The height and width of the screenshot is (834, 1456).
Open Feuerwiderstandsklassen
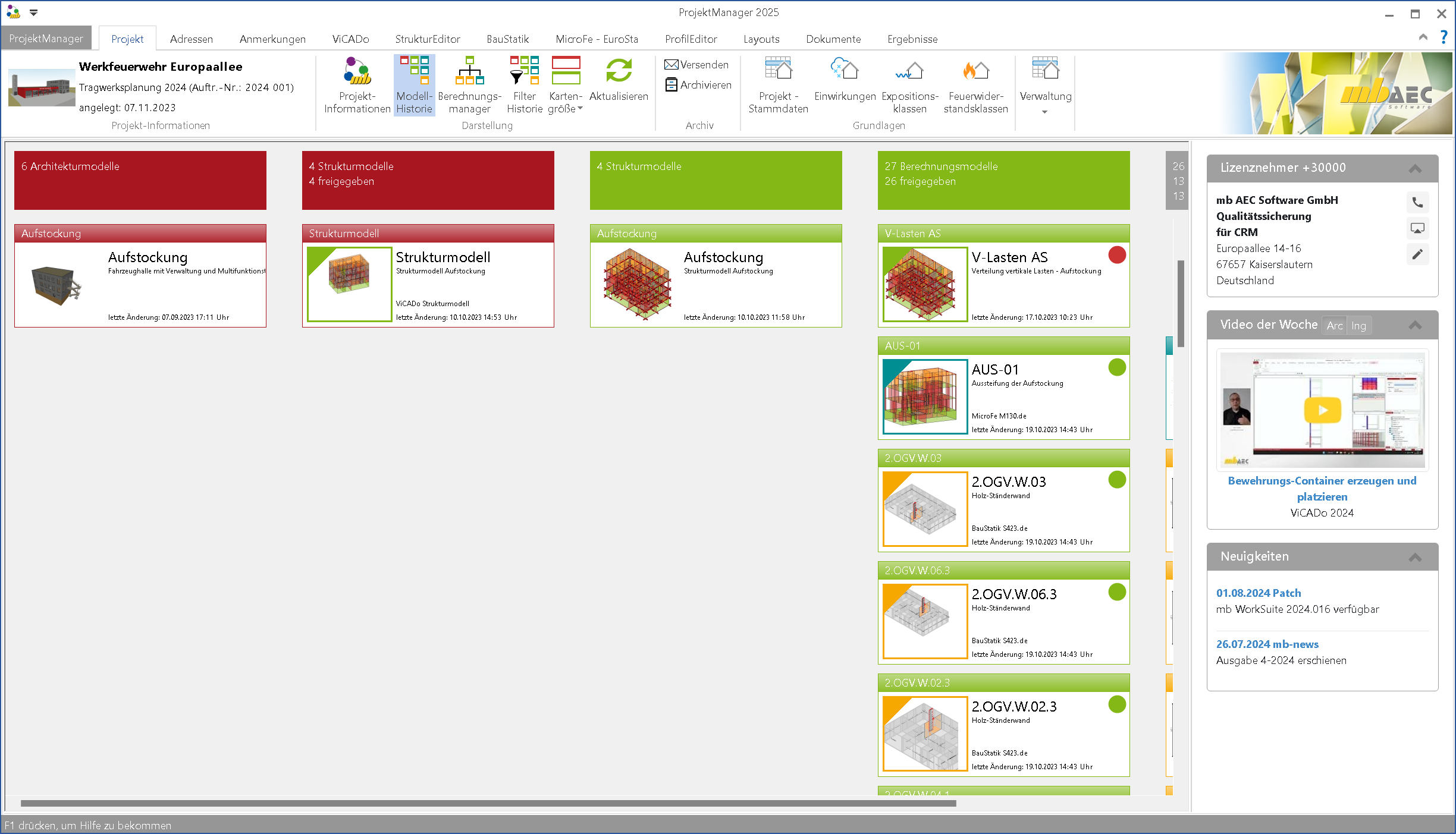tap(975, 85)
